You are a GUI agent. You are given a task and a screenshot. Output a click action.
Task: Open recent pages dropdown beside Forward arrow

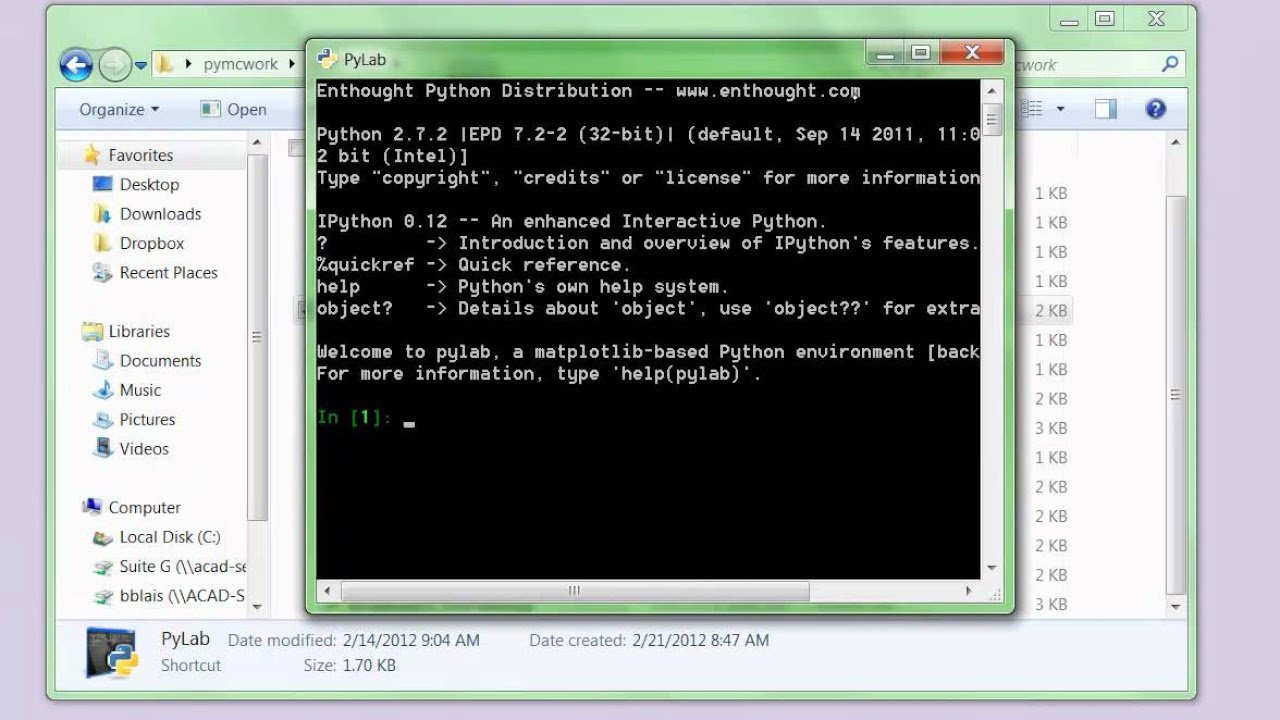pos(141,66)
